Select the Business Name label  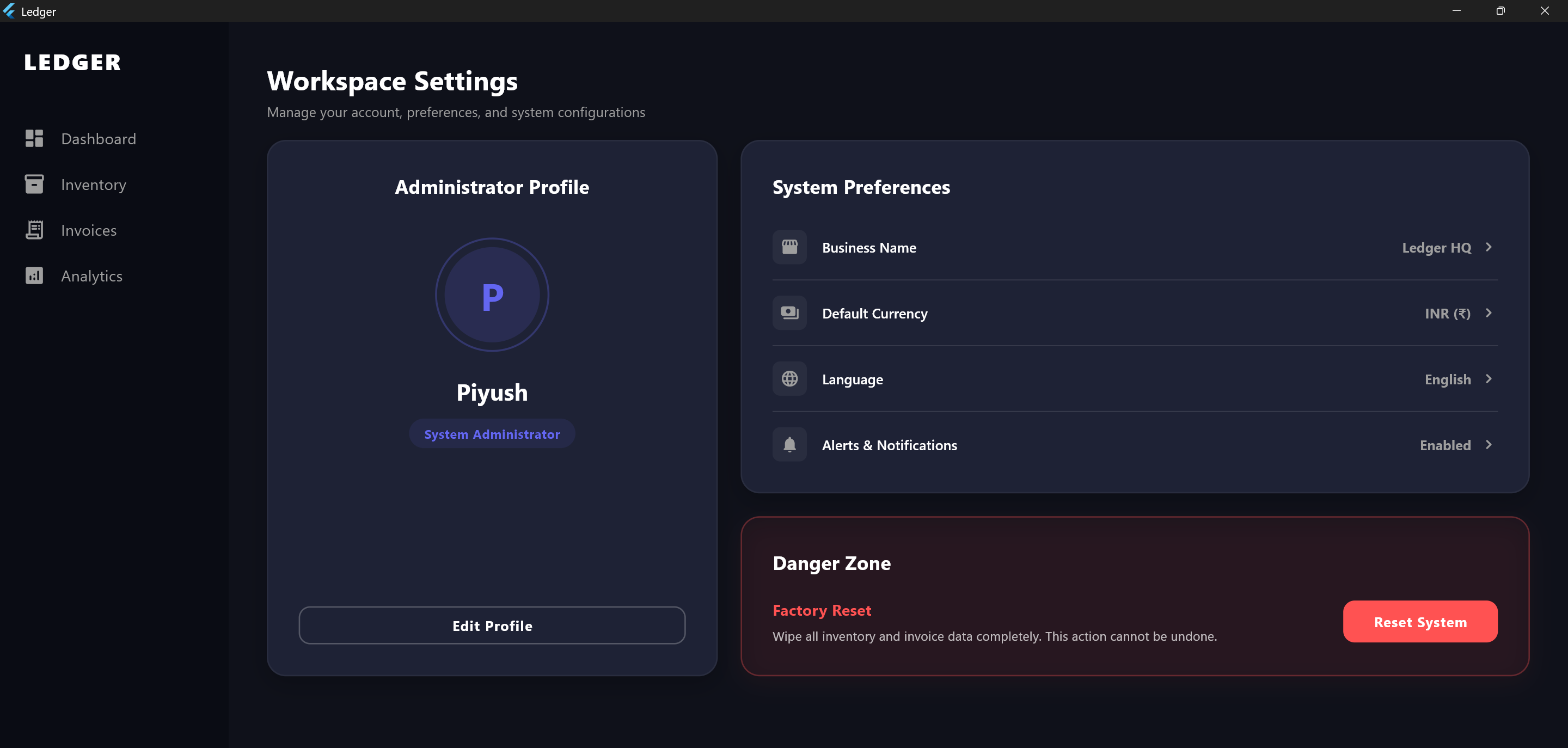868,248
